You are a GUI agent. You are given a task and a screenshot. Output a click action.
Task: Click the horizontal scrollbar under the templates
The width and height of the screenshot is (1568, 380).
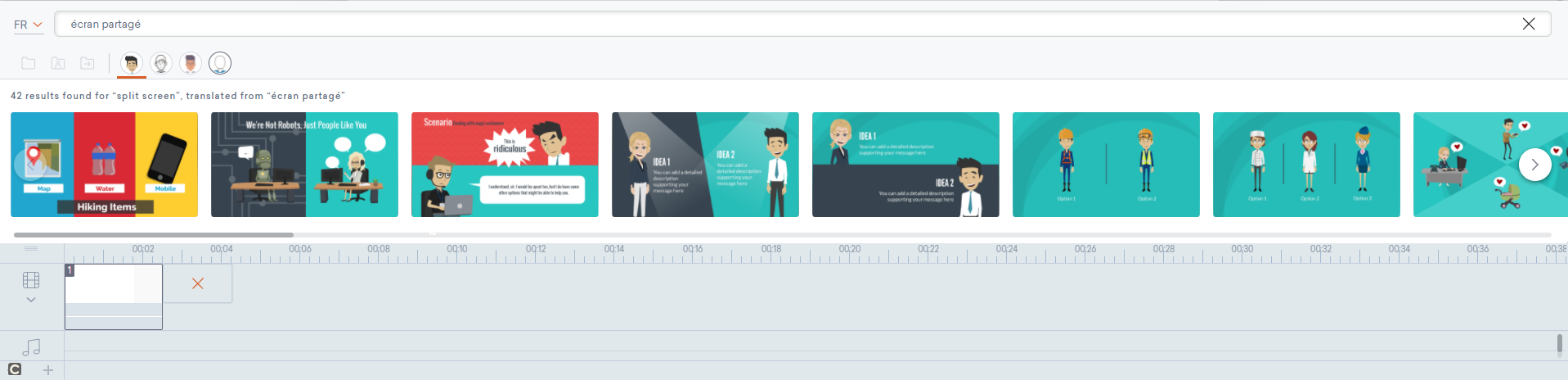tap(154, 235)
